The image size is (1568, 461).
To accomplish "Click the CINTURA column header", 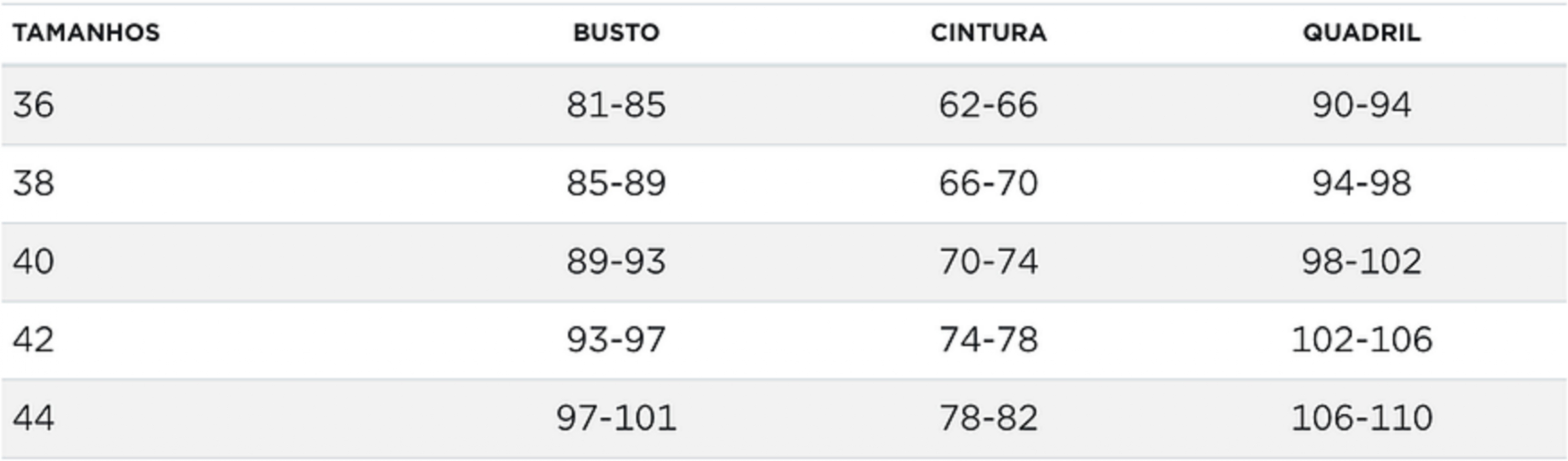I will 988,32.
